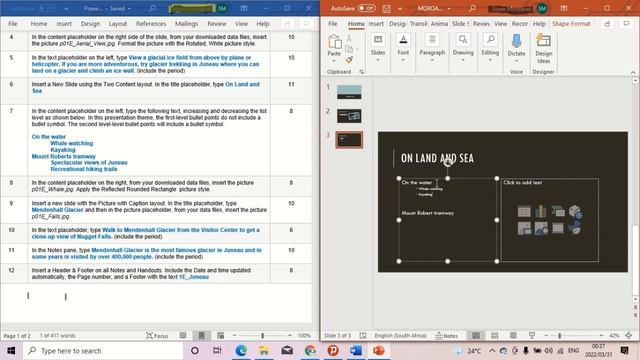The width and height of the screenshot is (640, 360).
Task: Click the English (South Africa) language button
Action: (x=400, y=336)
